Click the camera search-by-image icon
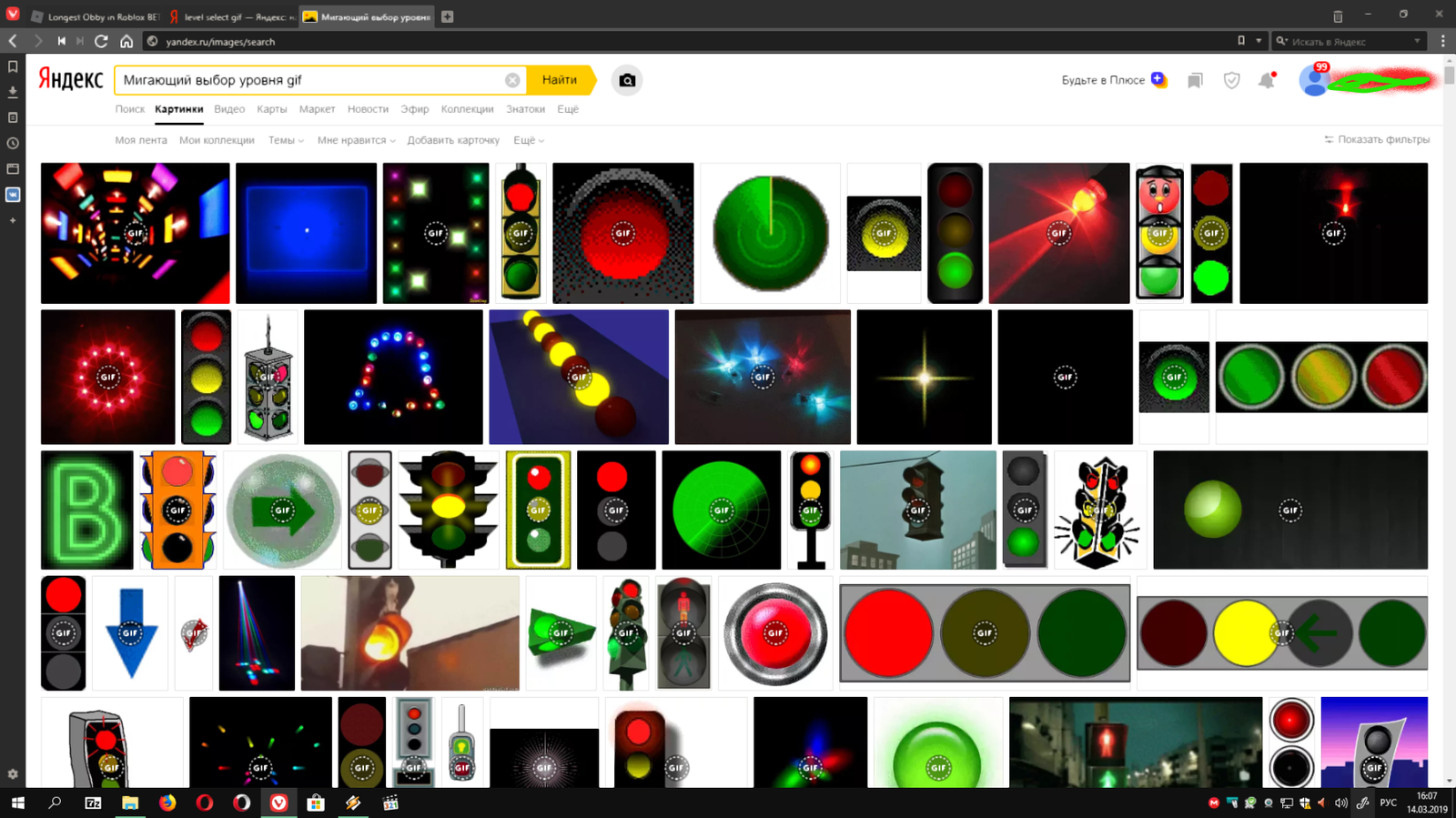The height and width of the screenshot is (818, 1456). 627,80
